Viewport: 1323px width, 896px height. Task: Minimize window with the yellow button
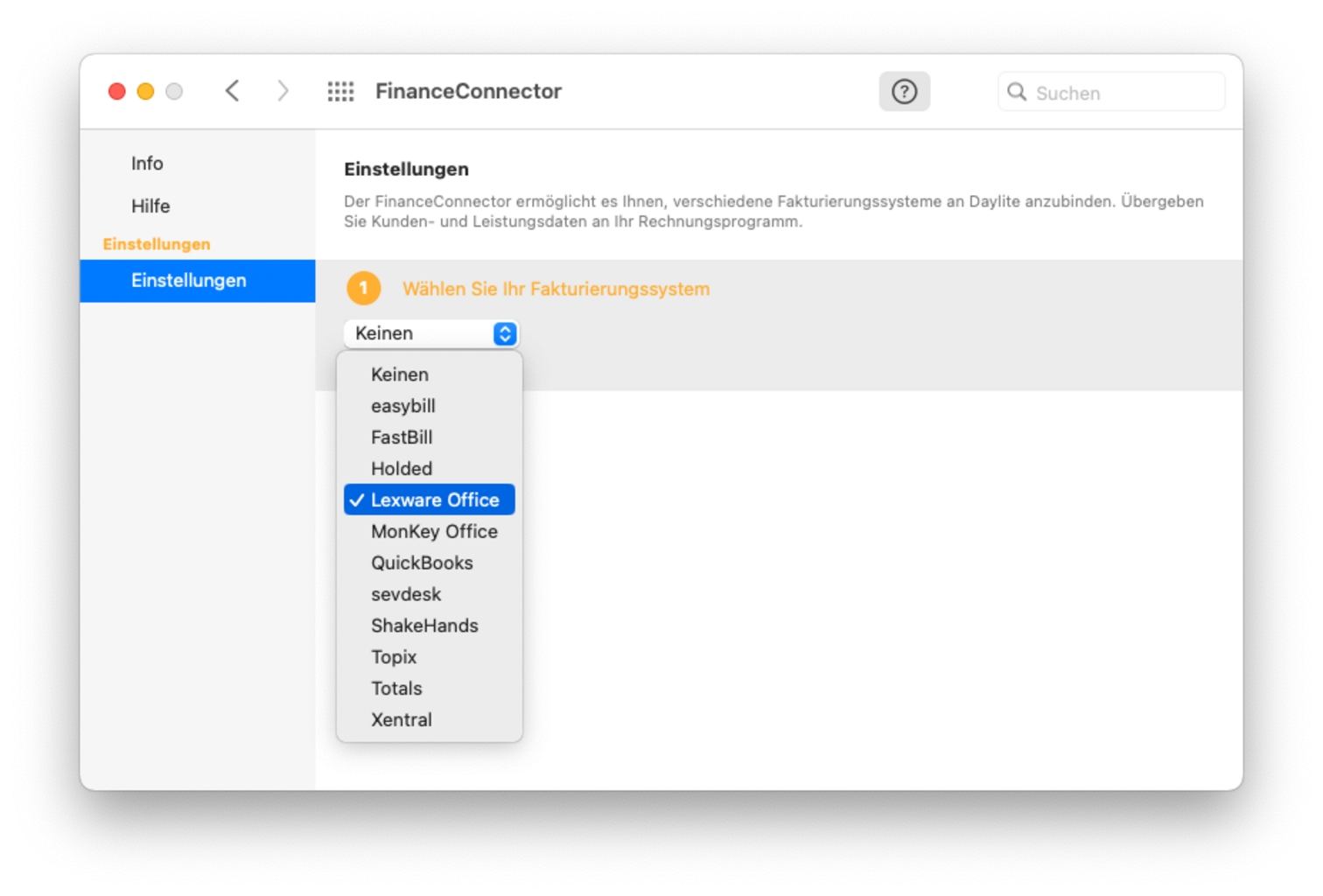(146, 92)
